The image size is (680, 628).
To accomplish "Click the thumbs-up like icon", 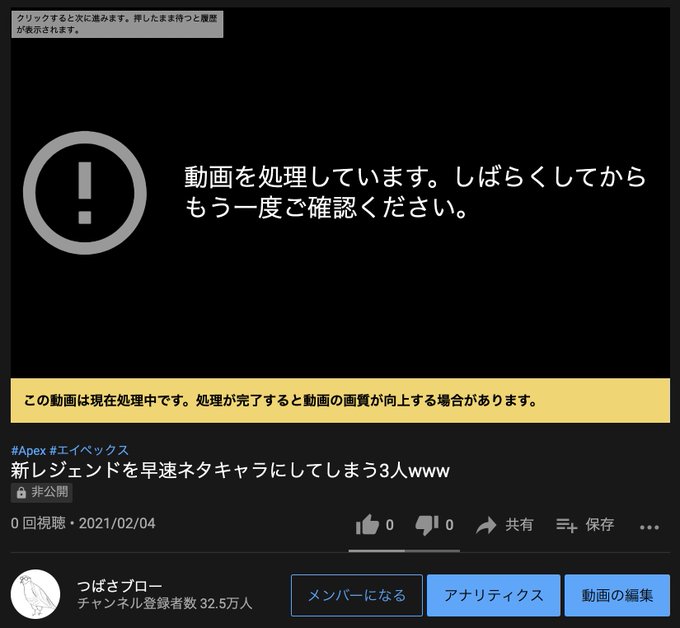I will [367, 525].
